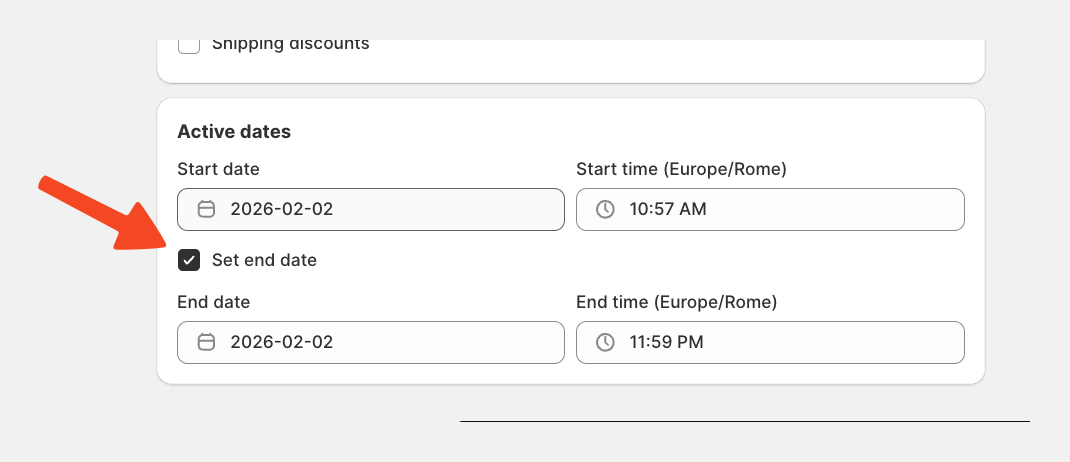Open the Start time picker showing 10:57 AM
Image resolution: width=1070 pixels, height=462 pixels.
point(770,209)
